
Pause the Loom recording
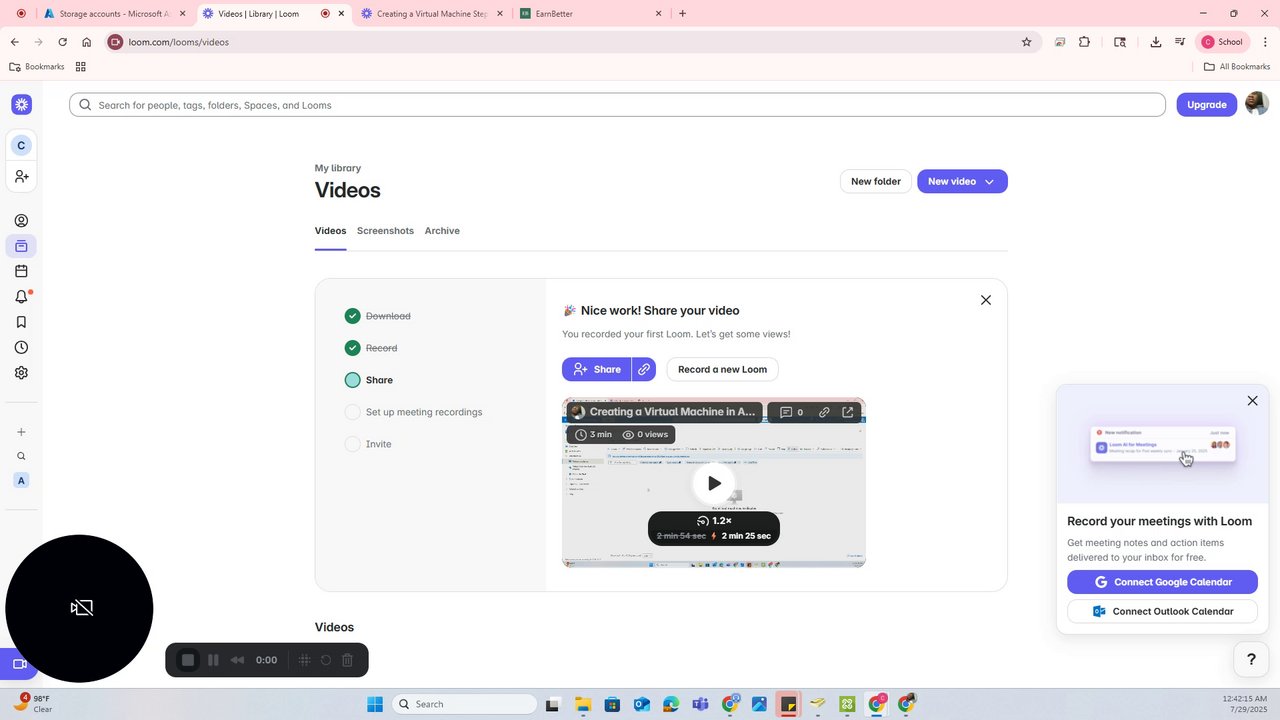[213, 660]
